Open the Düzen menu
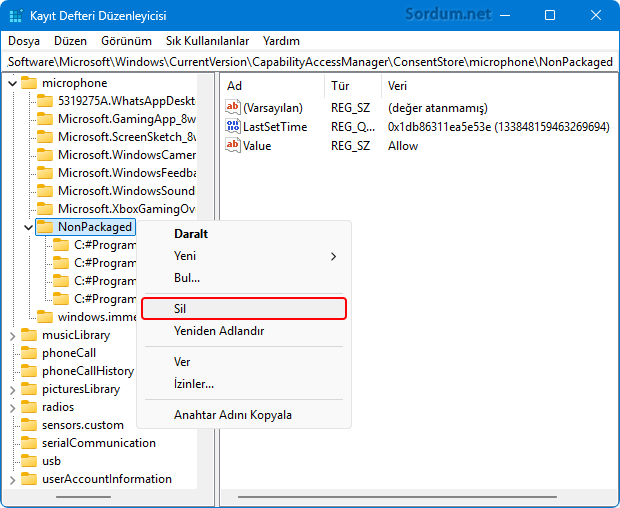The width and height of the screenshot is (620, 508). click(x=70, y=41)
